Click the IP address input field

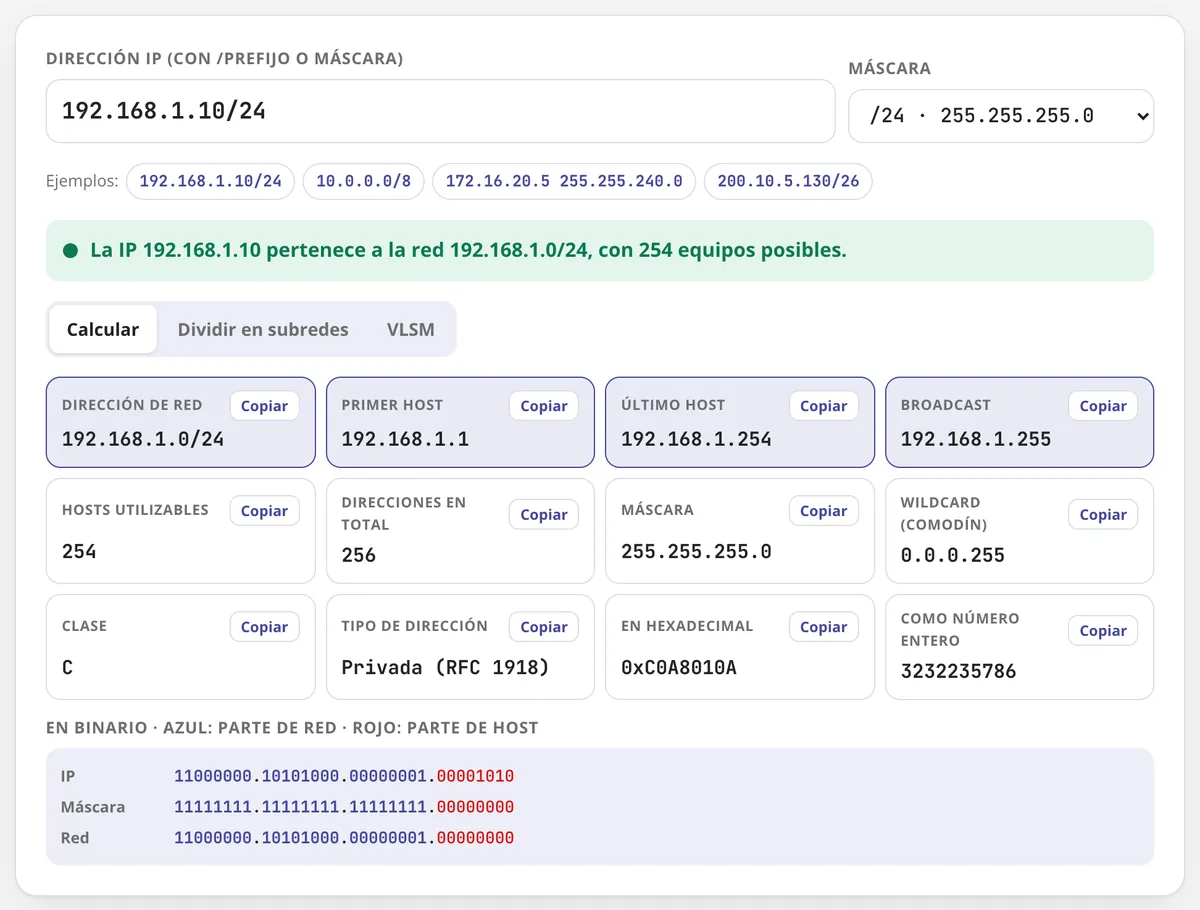pyautogui.click(x=440, y=111)
